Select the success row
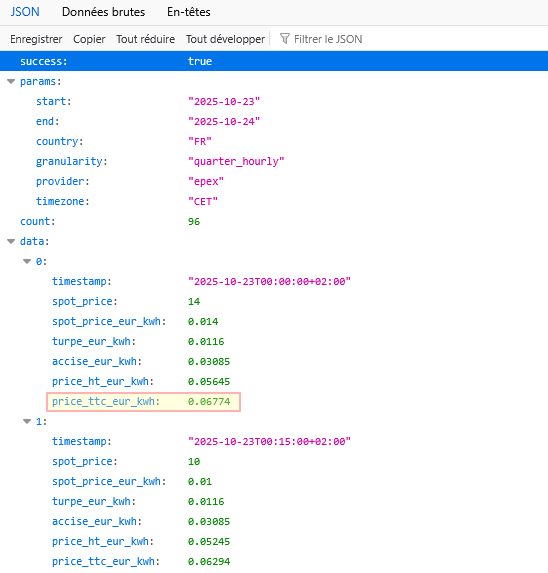The image size is (548, 573). tap(274, 61)
